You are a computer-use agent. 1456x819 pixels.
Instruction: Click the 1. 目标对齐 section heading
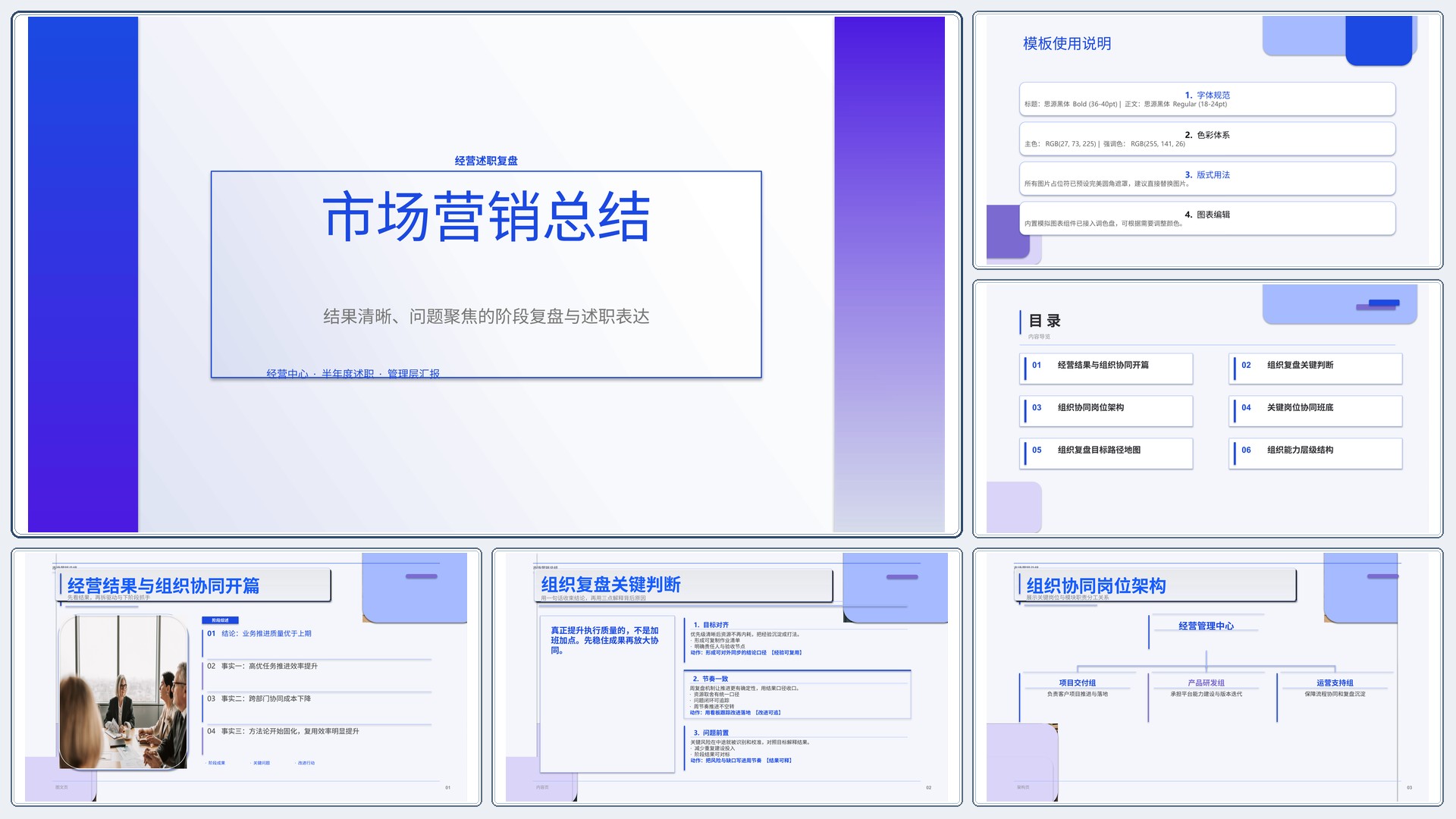pos(711,625)
